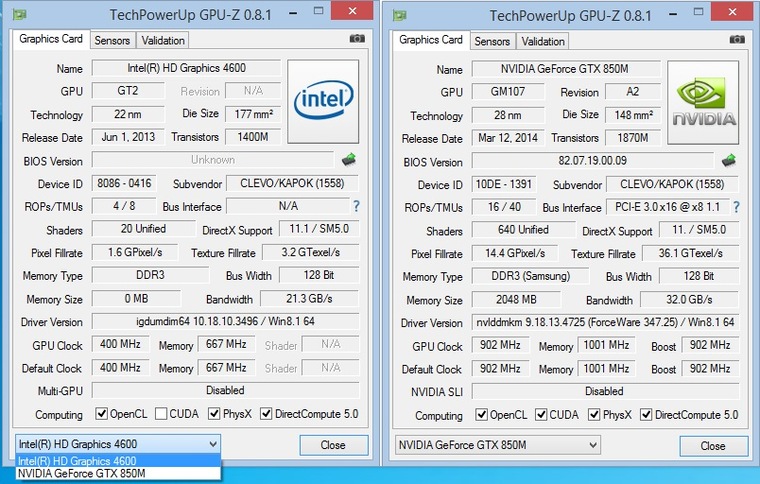This screenshot has height=484, width=760.
Task: Click Die Size 177 mm² value
Action: (253, 114)
